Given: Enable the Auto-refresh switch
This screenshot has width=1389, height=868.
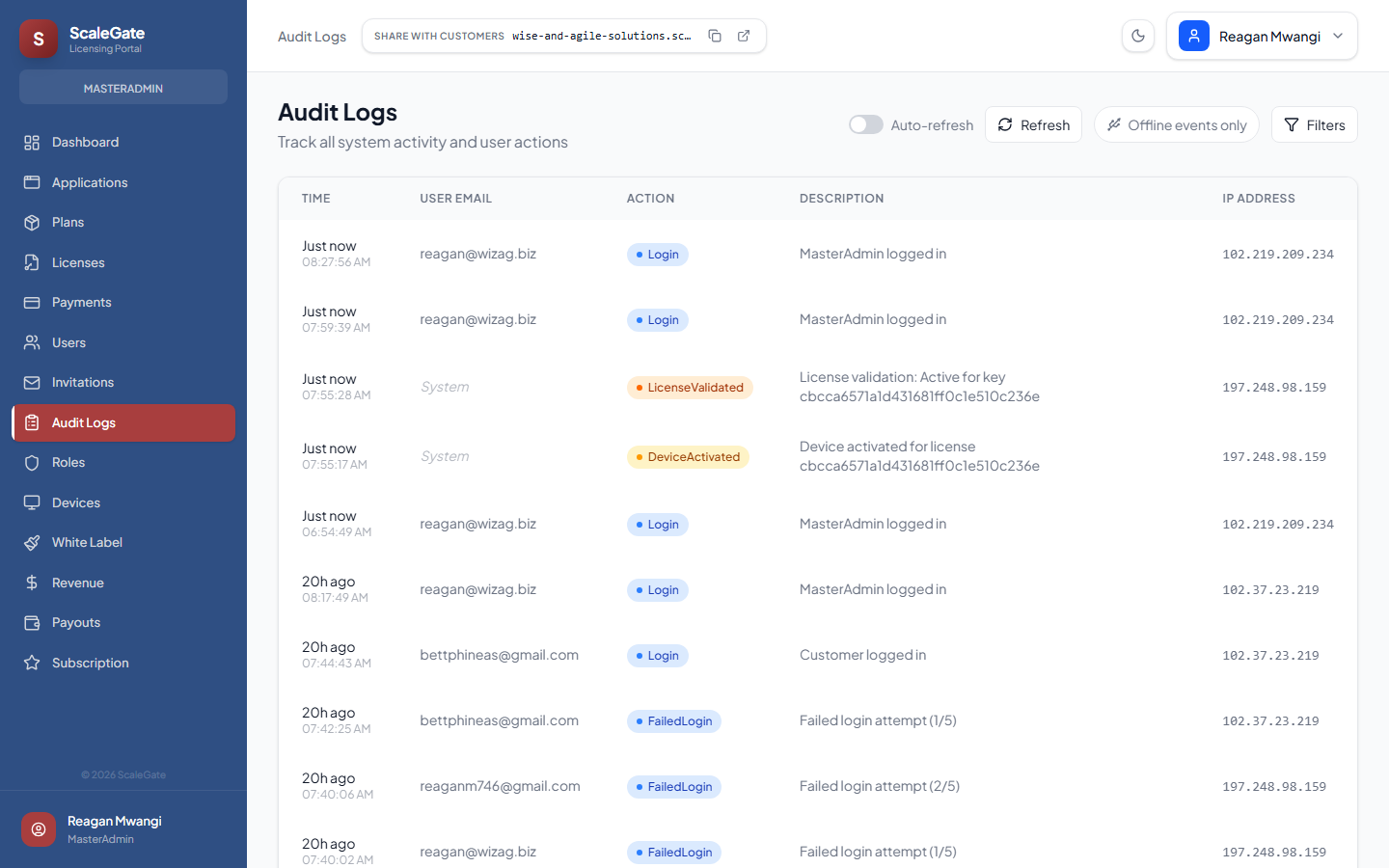Looking at the screenshot, I should pyautogui.click(x=866, y=124).
